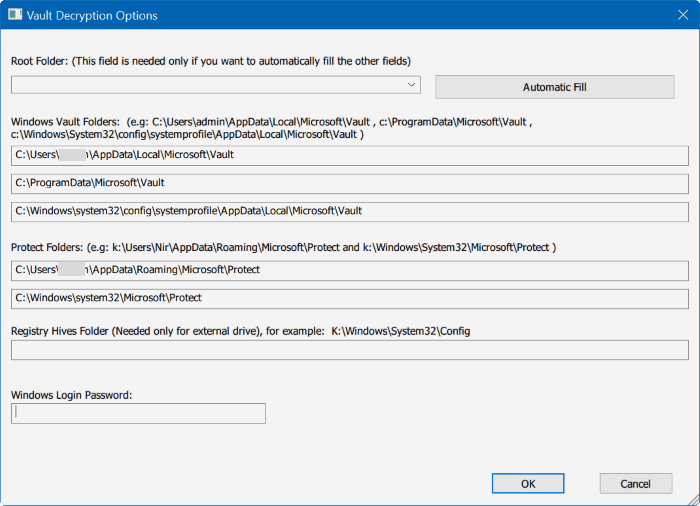This screenshot has width=700, height=506.
Task: Edit the systemprofile Vault folder field
Action: coord(350,212)
